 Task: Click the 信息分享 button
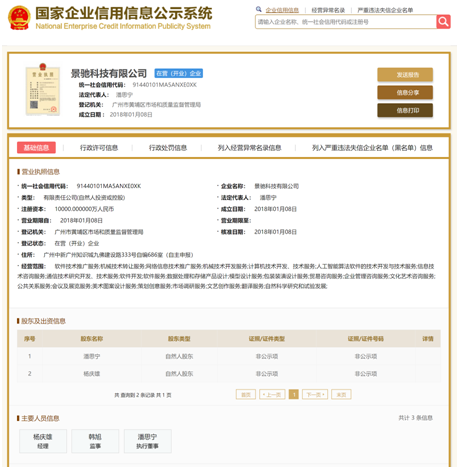click(405, 93)
